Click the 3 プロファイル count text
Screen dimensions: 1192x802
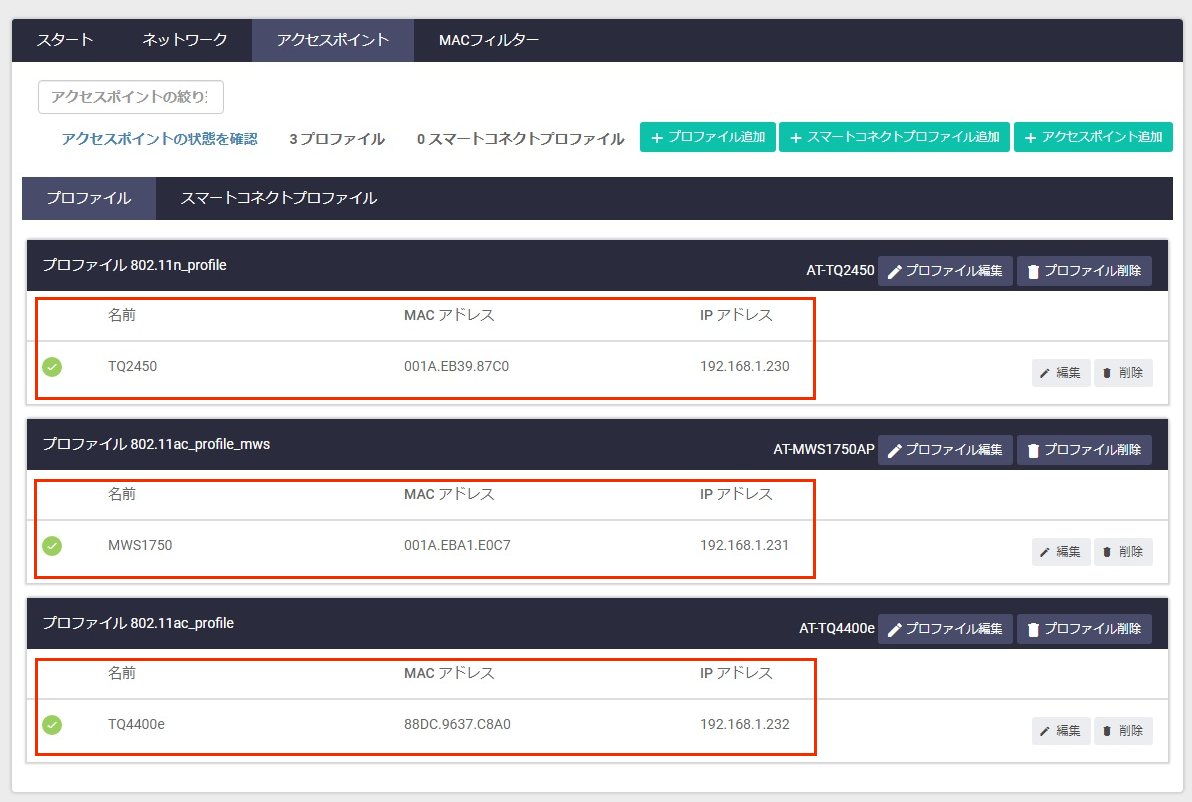(x=337, y=139)
